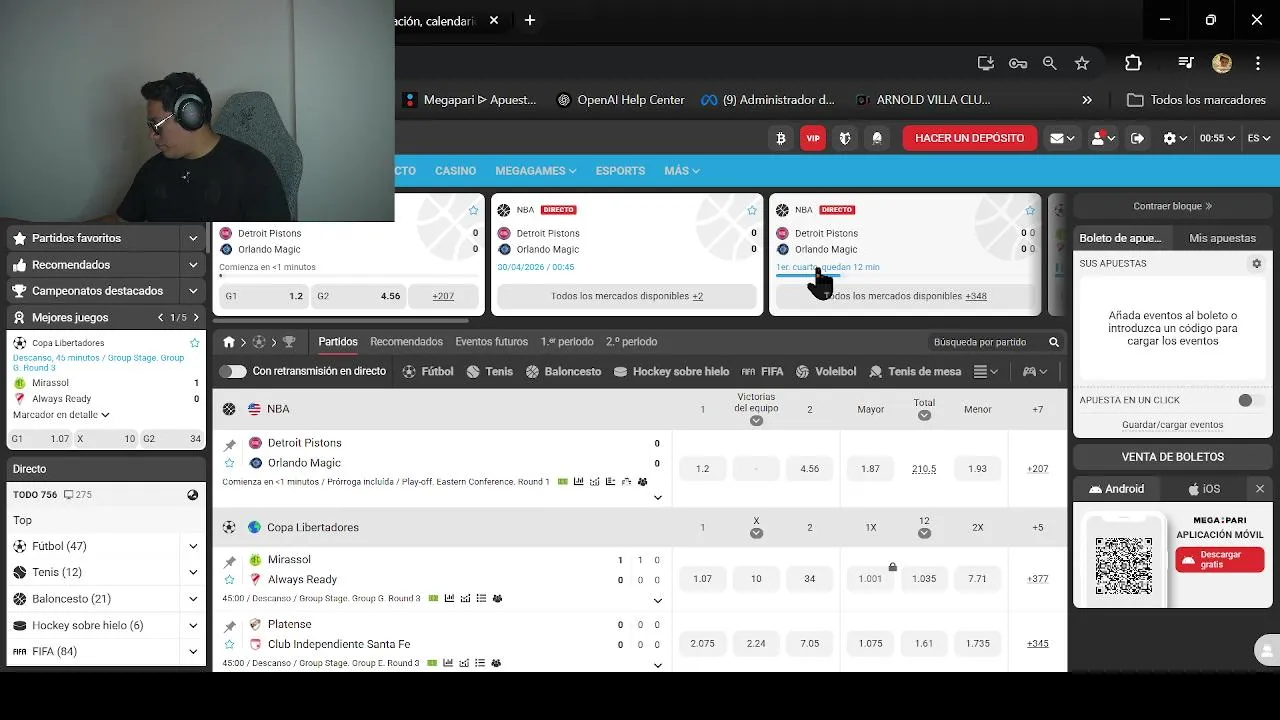Open the ESPORTS menu
1280x720 pixels.
pos(620,171)
